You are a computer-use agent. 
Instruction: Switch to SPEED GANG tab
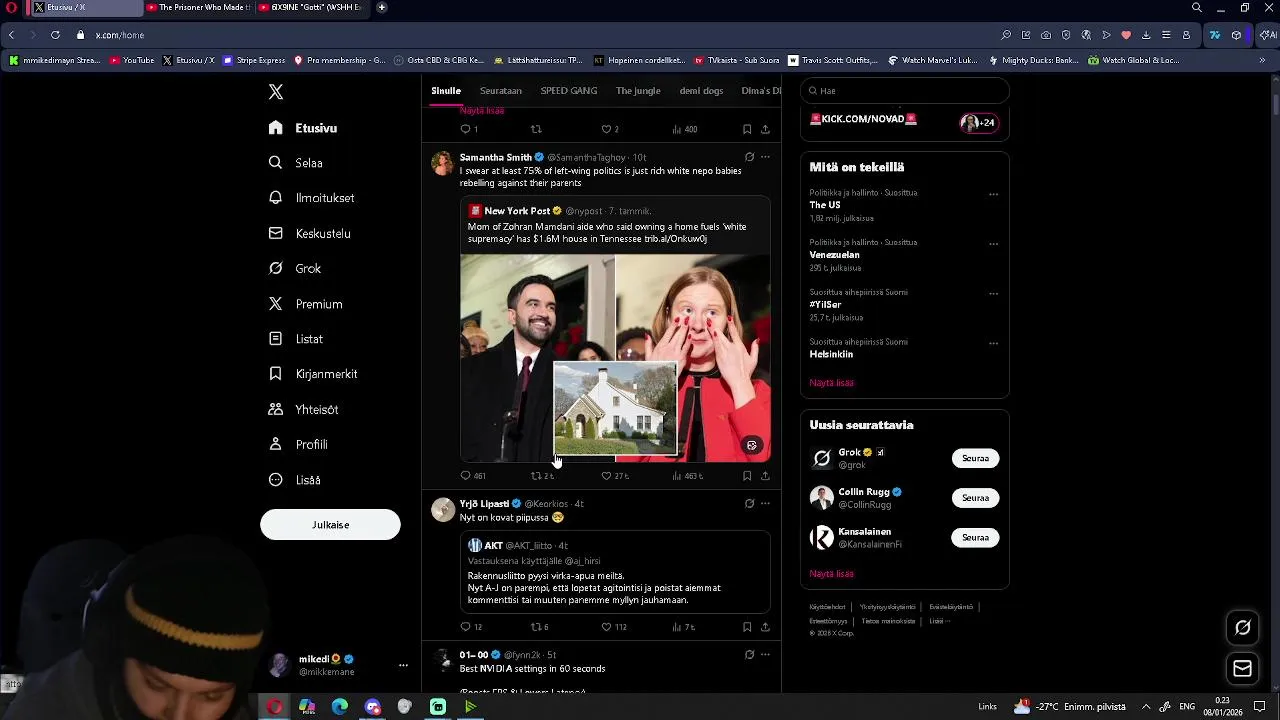click(569, 91)
